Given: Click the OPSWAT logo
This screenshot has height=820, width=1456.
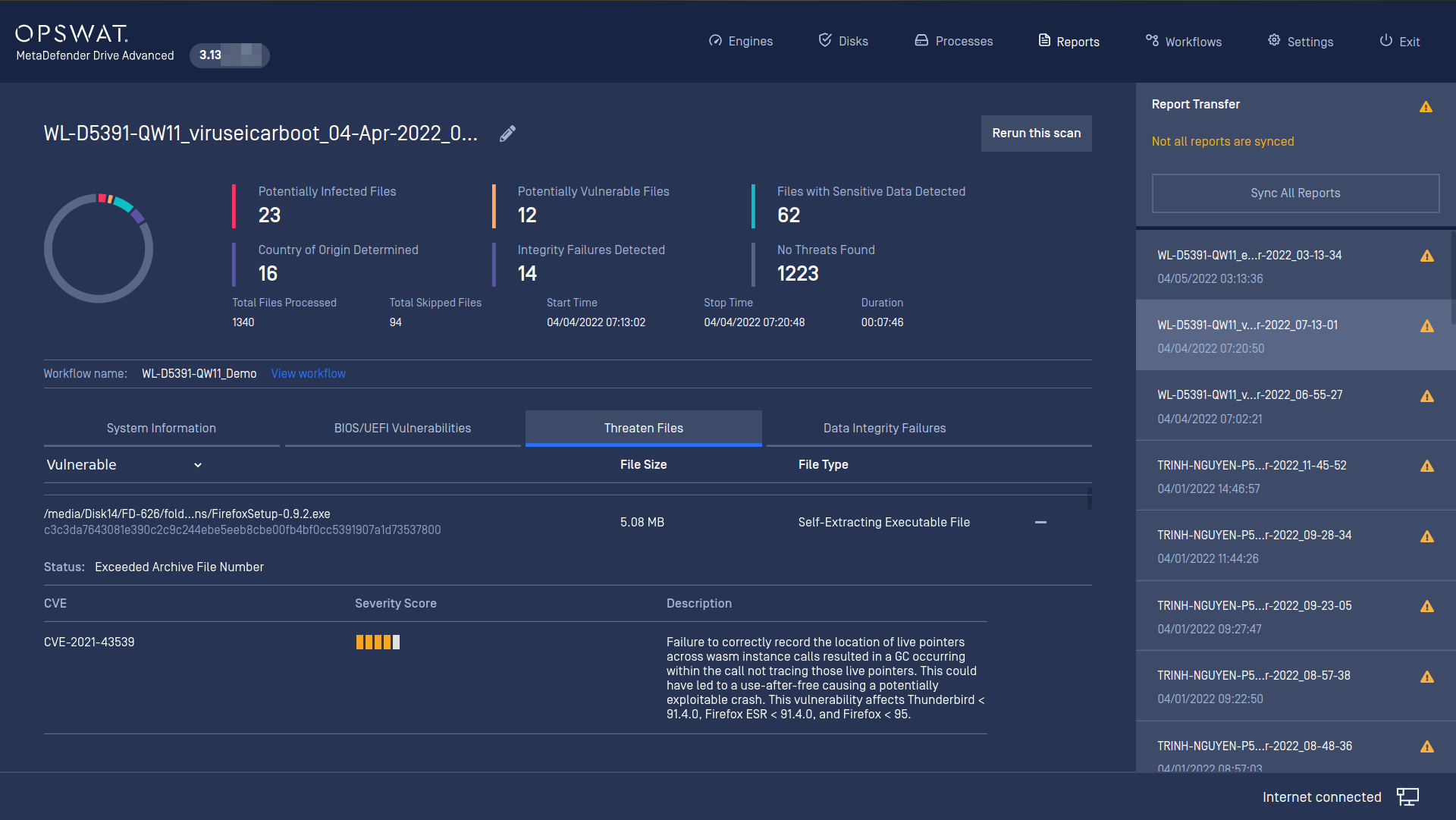Looking at the screenshot, I should [71, 33].
